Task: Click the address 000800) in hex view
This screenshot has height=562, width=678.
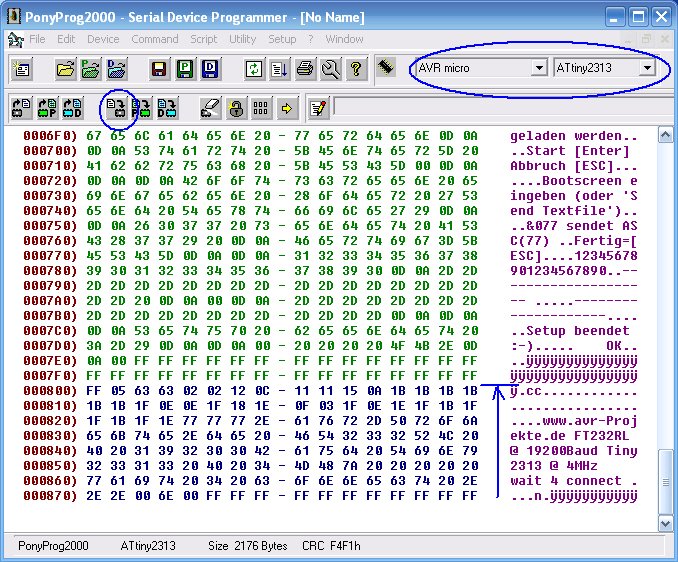Action: click(50, 391)
